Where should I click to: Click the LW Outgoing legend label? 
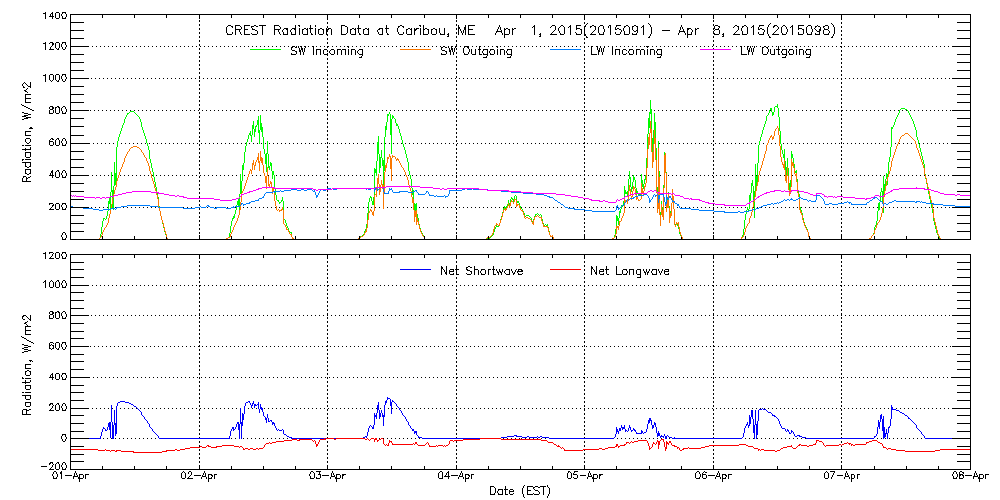coord(775,51)
